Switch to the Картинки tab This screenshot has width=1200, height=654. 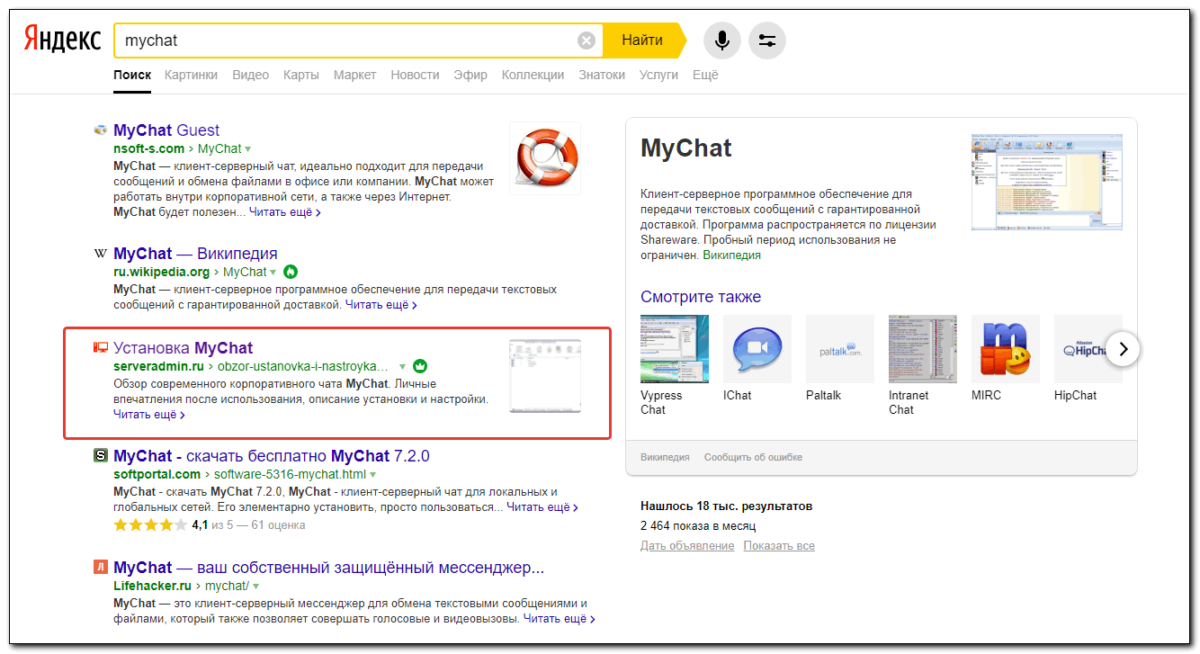pyautogui.click(x=191, y=75)
